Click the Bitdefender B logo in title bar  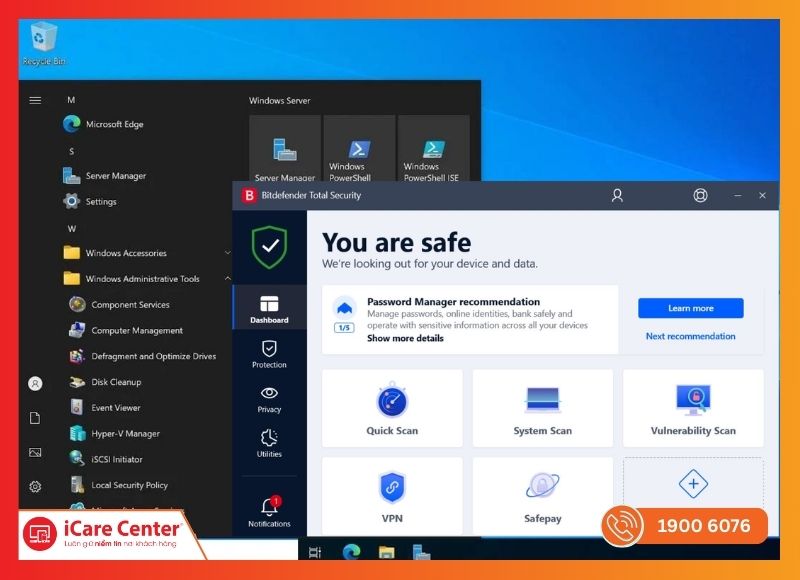(249, 195)
